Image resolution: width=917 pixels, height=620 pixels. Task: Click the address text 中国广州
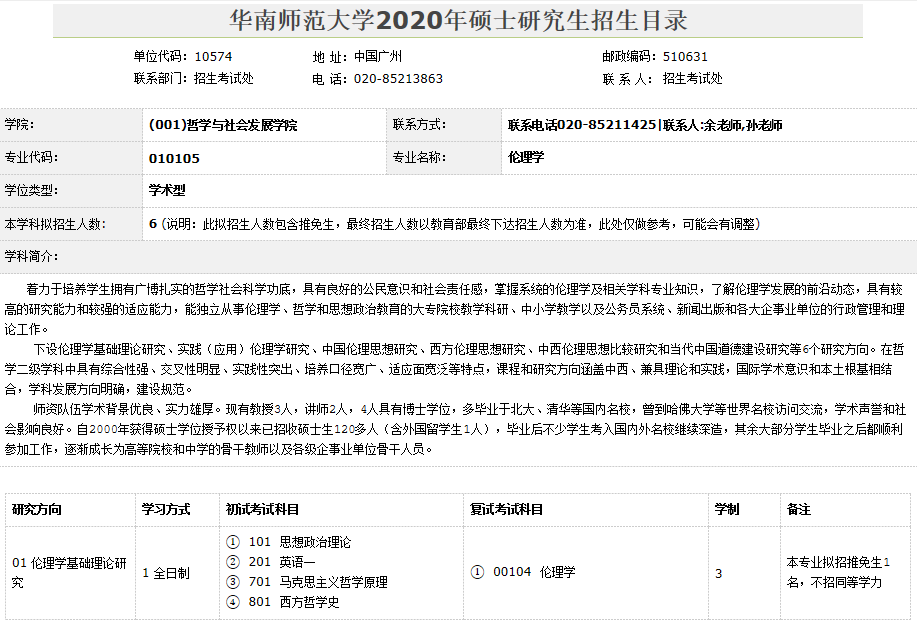click(x=378, y=57)
